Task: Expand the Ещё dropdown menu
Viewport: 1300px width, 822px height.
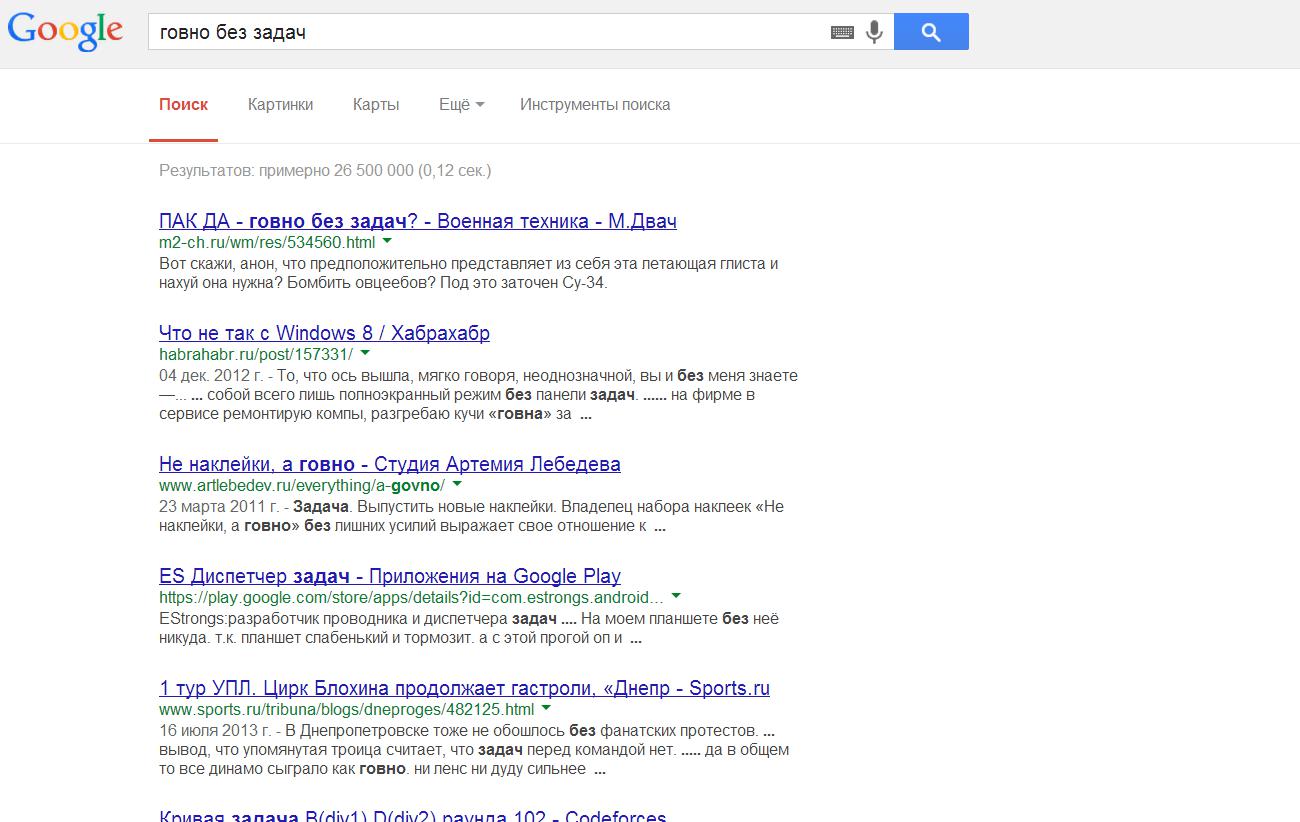Action: point(462,105)
